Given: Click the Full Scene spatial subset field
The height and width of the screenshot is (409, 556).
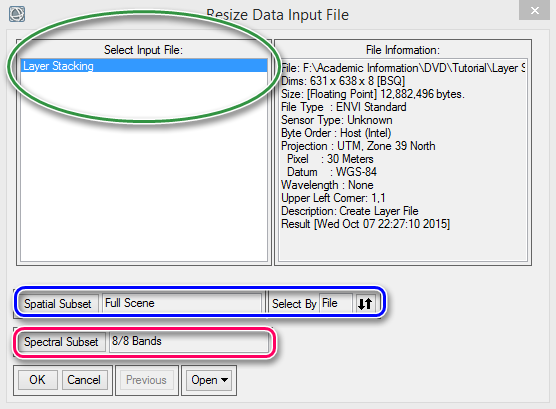Looking at the screenshot, I should pos(182,303).
